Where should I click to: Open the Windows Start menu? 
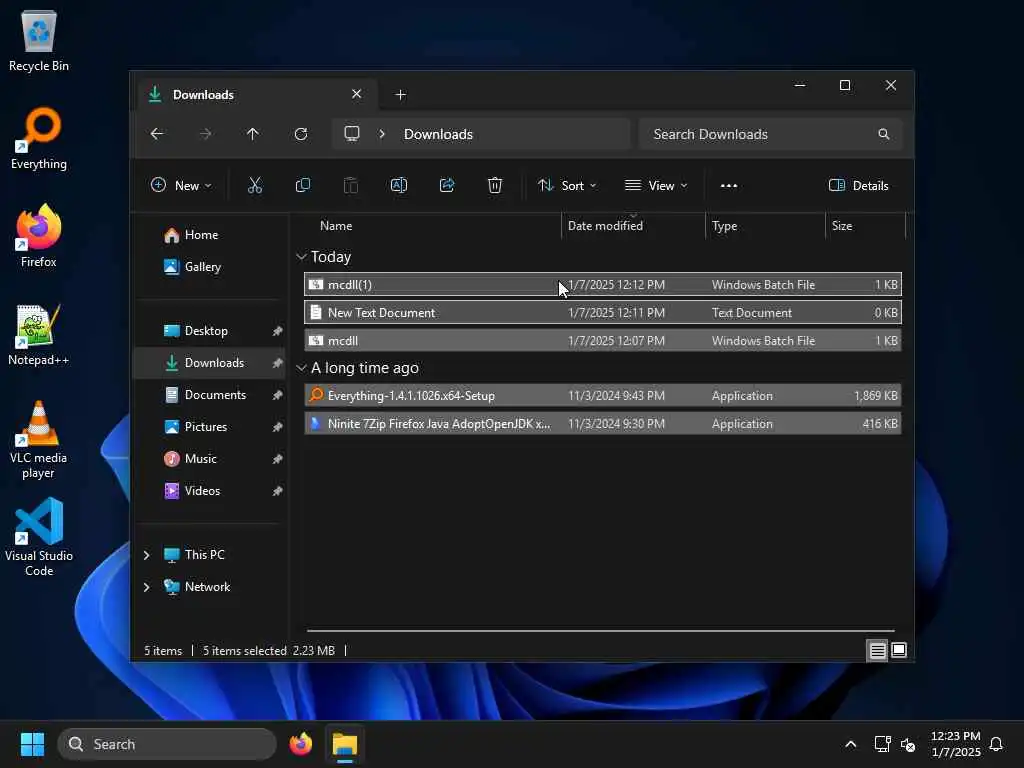coord(32,744)
